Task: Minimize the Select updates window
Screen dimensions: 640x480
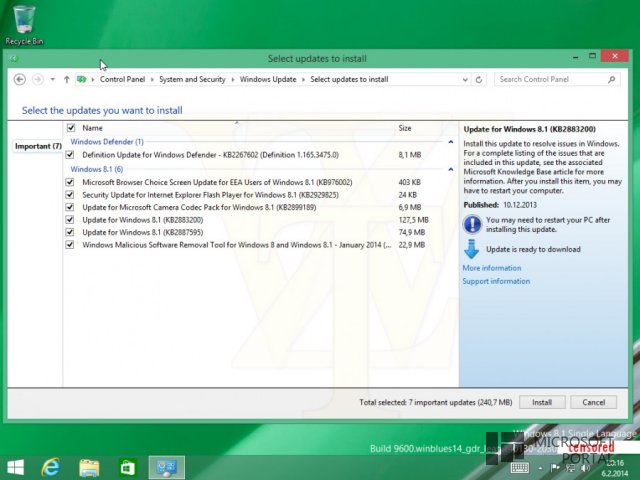Action: point(575,58)
